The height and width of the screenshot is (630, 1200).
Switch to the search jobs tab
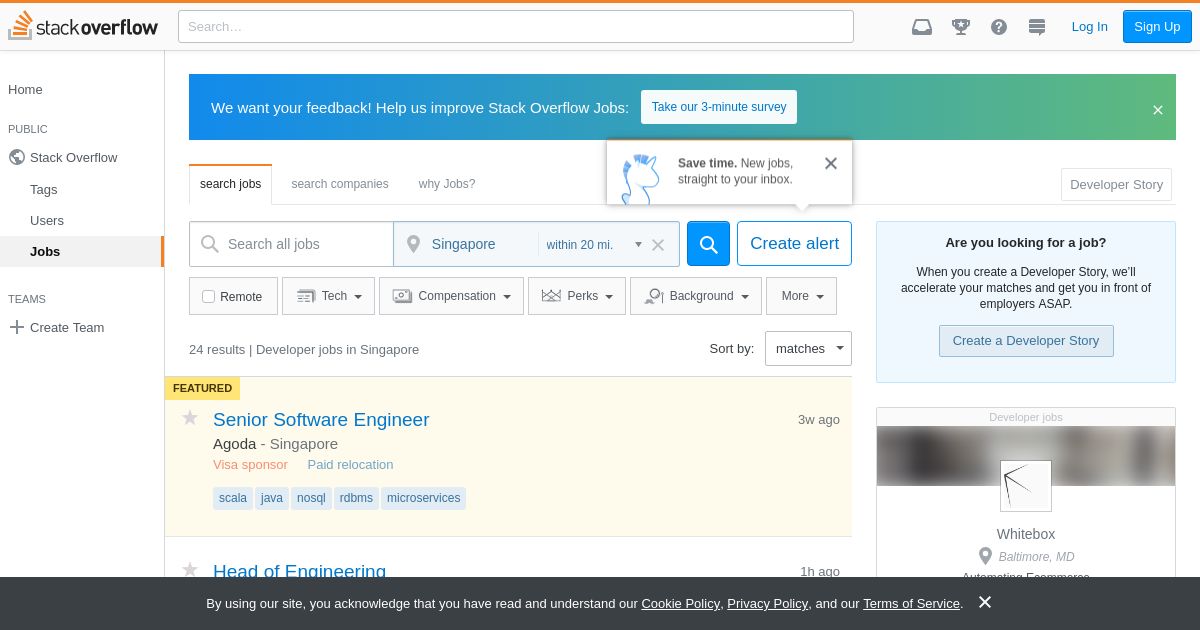(x=230, y=184)
